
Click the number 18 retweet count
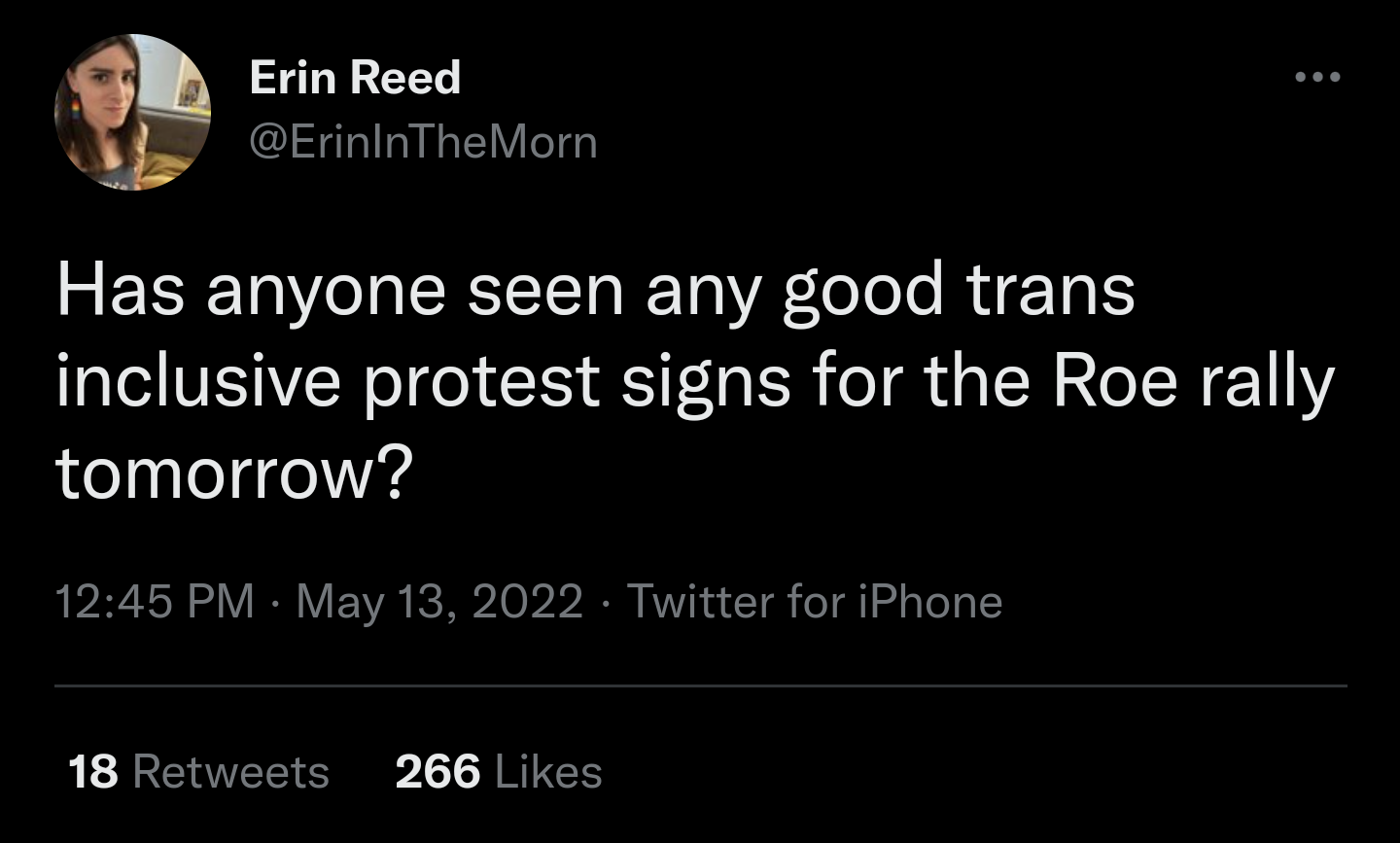point(93,772)
